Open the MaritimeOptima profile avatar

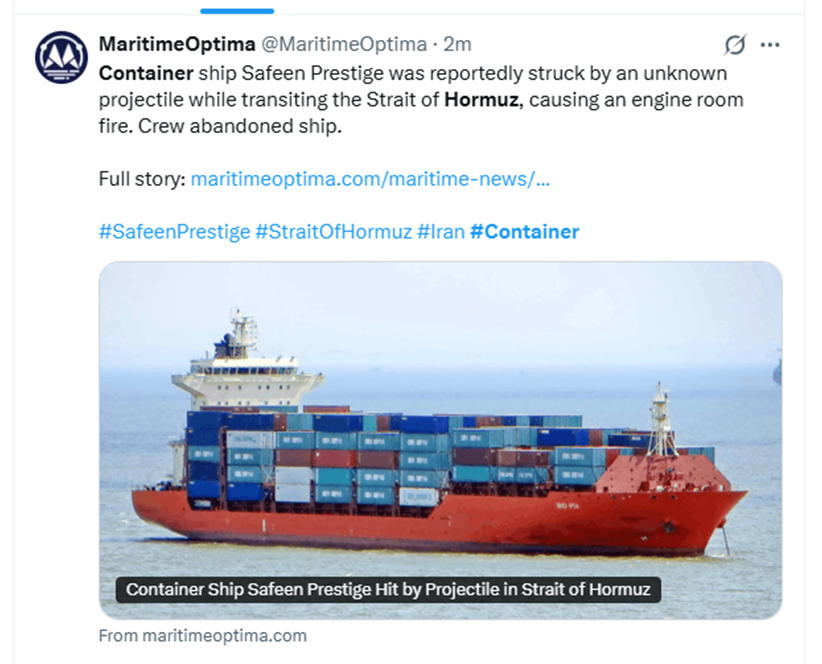tap(61, 57)
